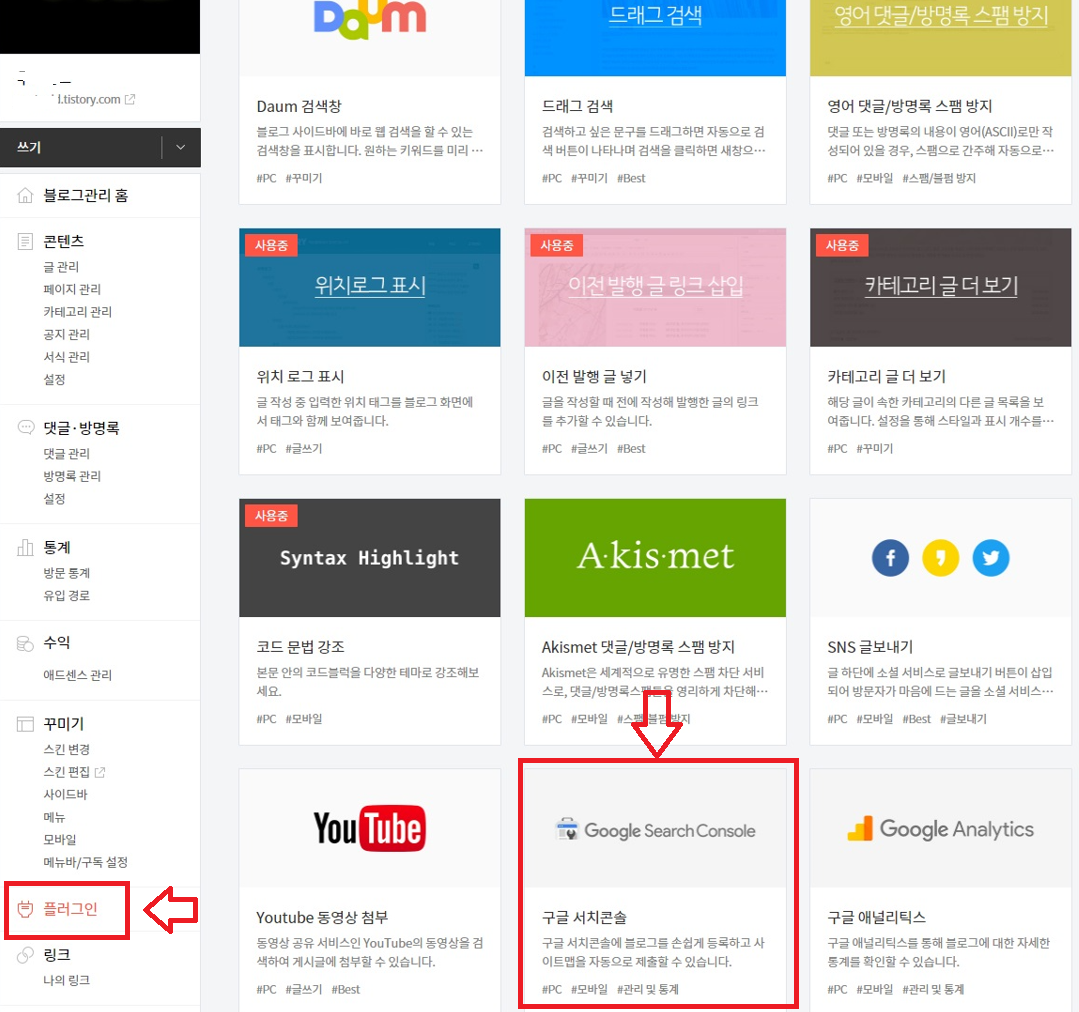
Task: Open Youtube 동영상 첨부 plugin title
Action: point(322,918)
